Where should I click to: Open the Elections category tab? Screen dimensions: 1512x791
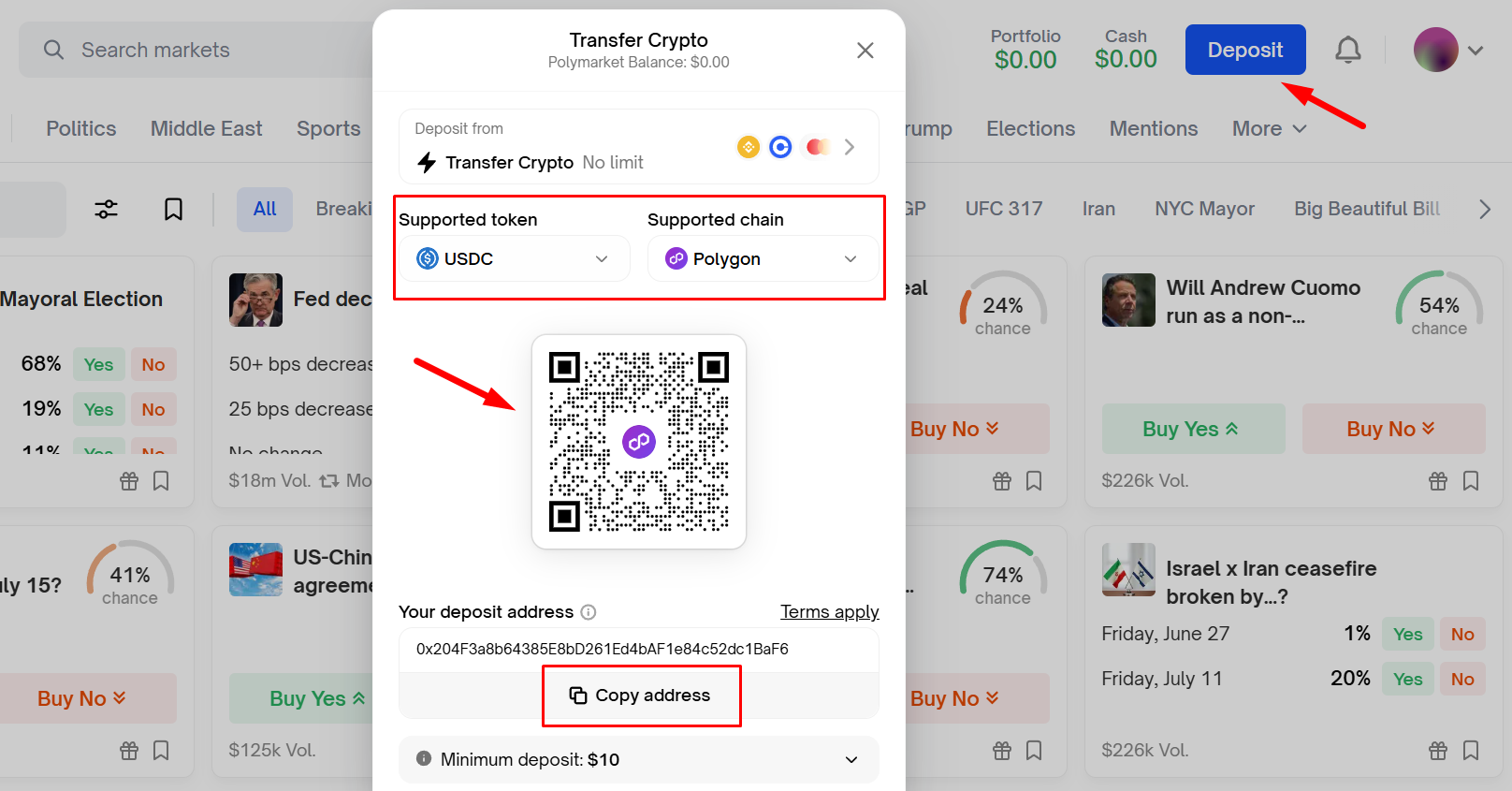click(1031, 129)
